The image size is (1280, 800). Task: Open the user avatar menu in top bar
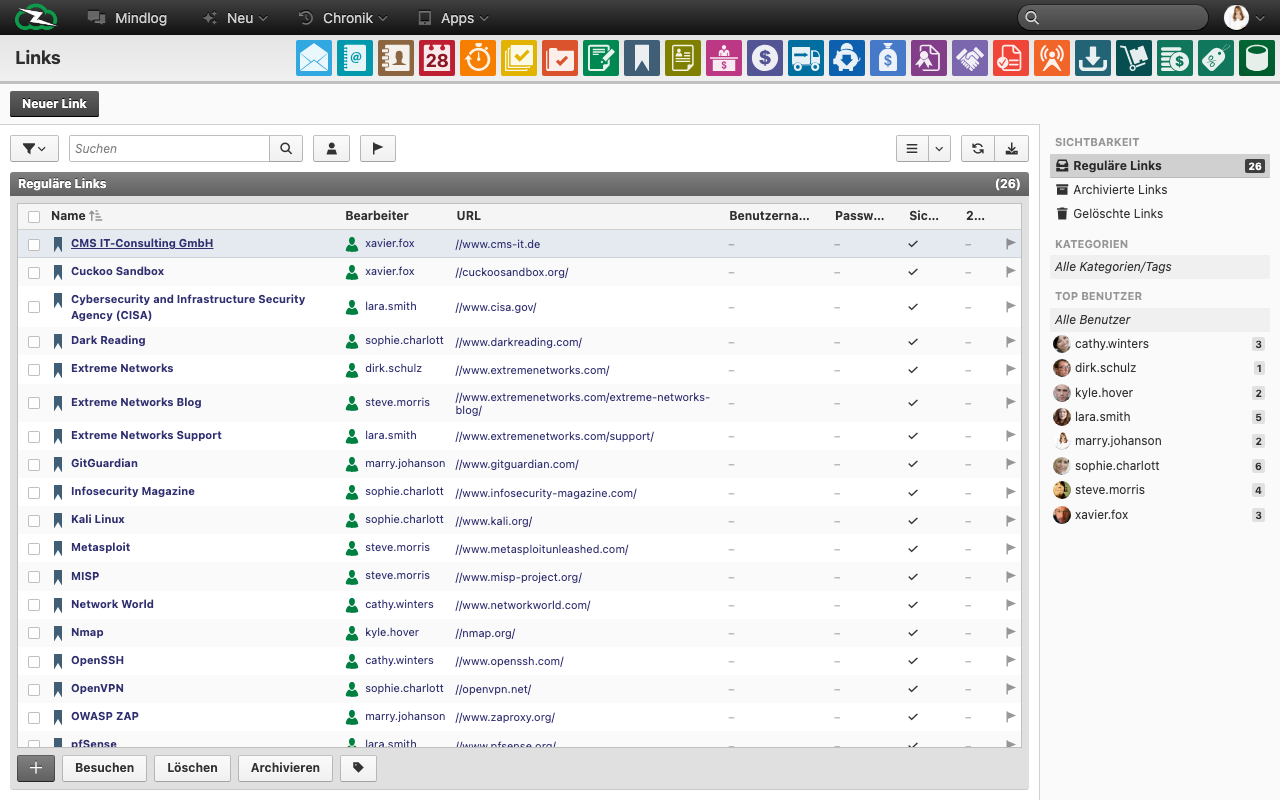1245,17
